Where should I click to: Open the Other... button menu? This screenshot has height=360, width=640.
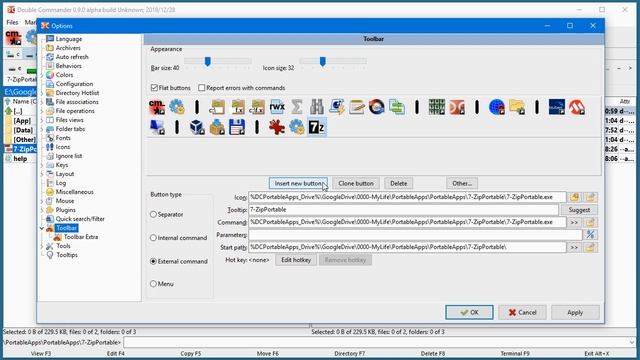tap(462, 184)
